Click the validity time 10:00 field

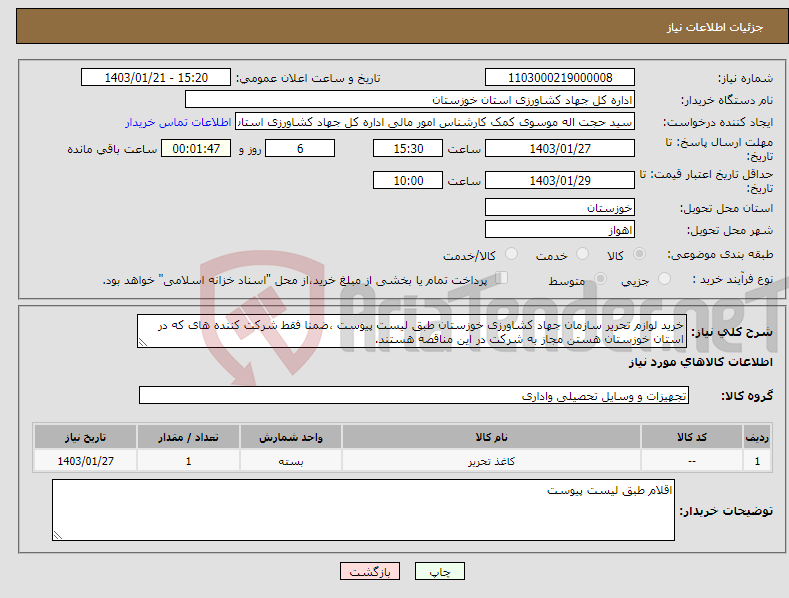click(x=408, y=180)
